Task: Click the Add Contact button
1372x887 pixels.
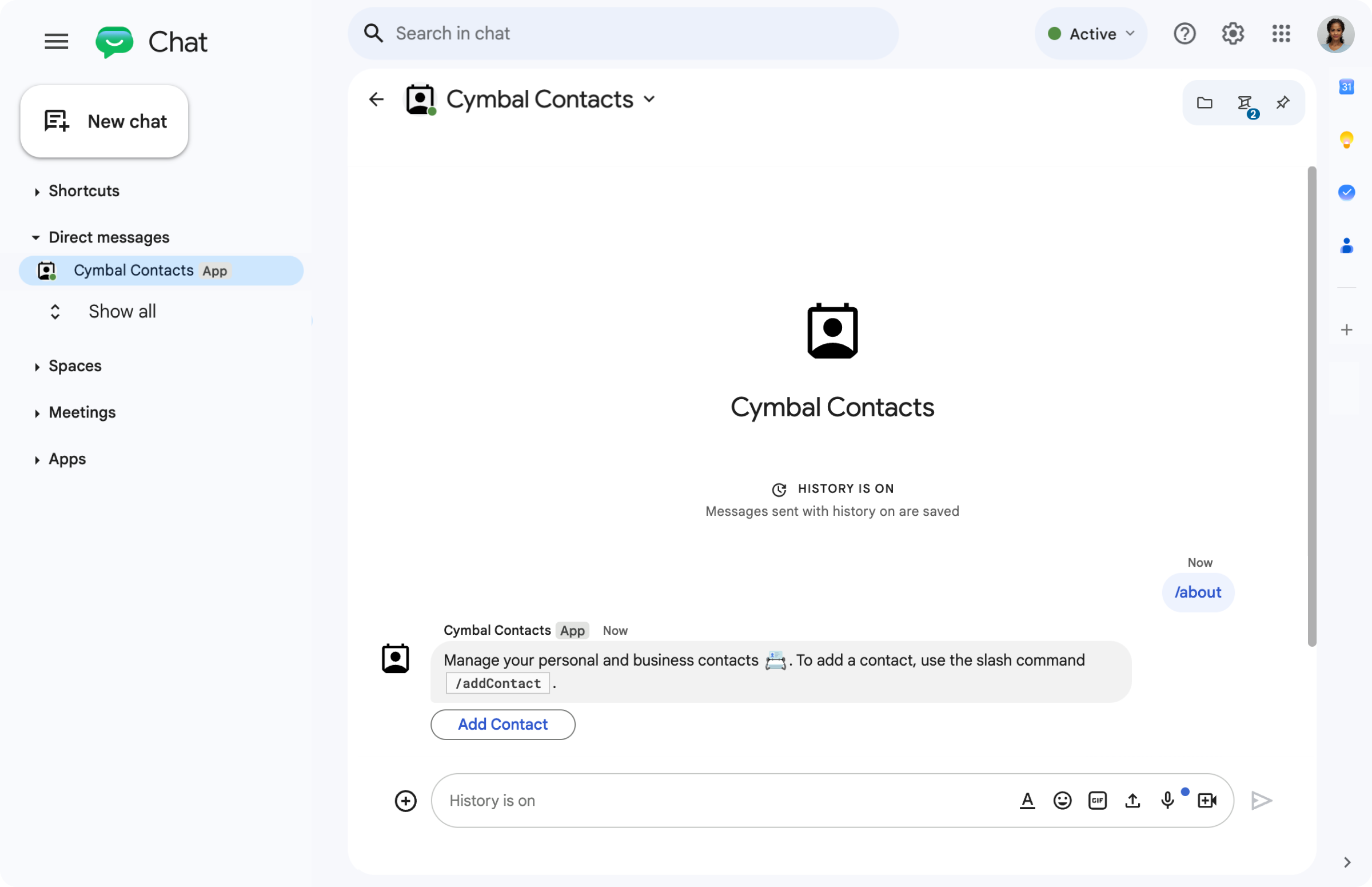Action: pos(502,725)
